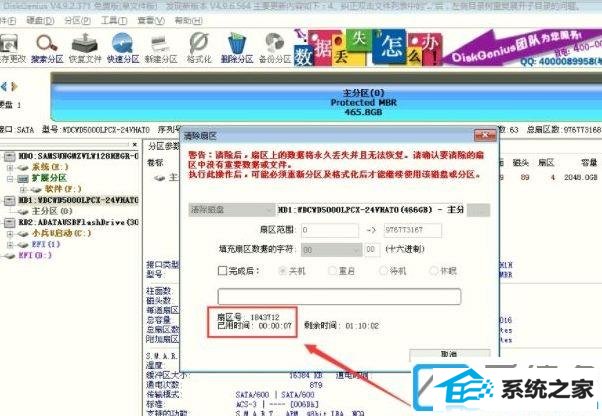Click the 2048.0GB capacity cell

click(581, 177)
